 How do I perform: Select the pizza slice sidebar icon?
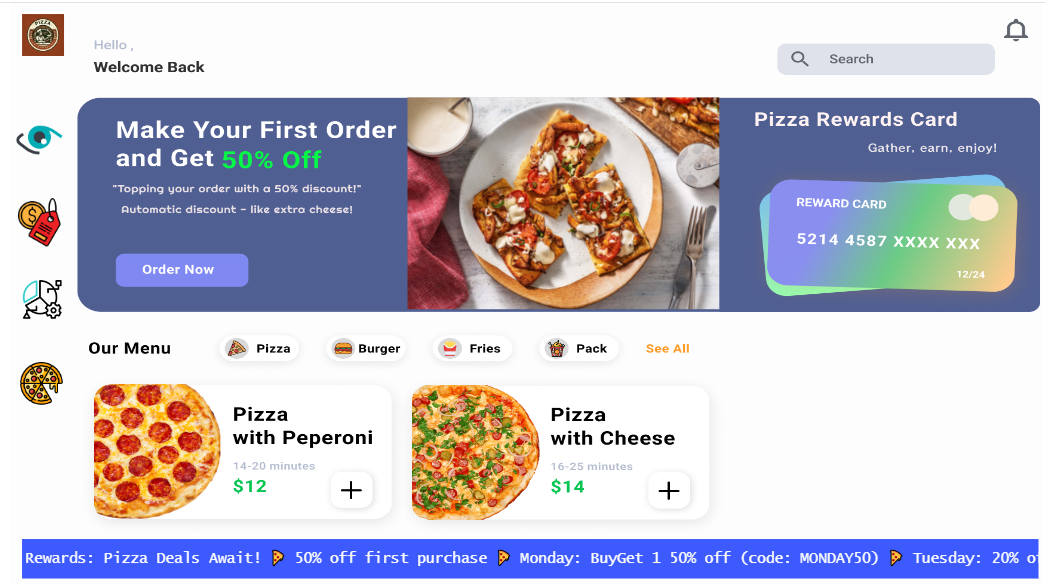click(x=41, y=383)
